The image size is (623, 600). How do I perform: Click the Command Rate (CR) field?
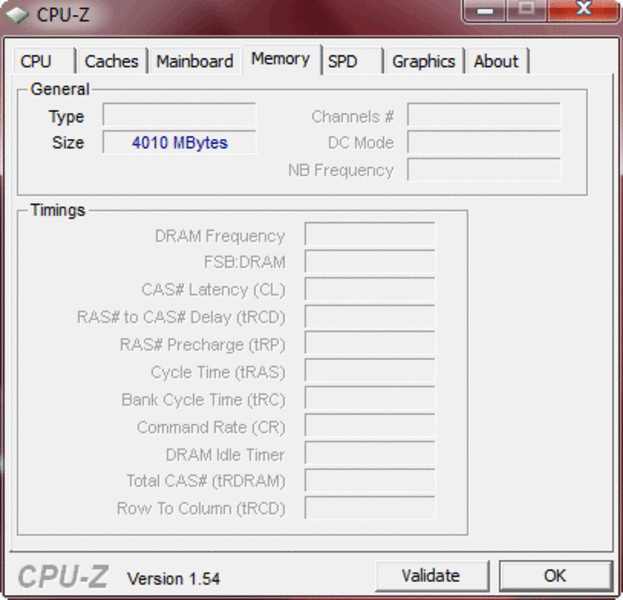(370, 426)
